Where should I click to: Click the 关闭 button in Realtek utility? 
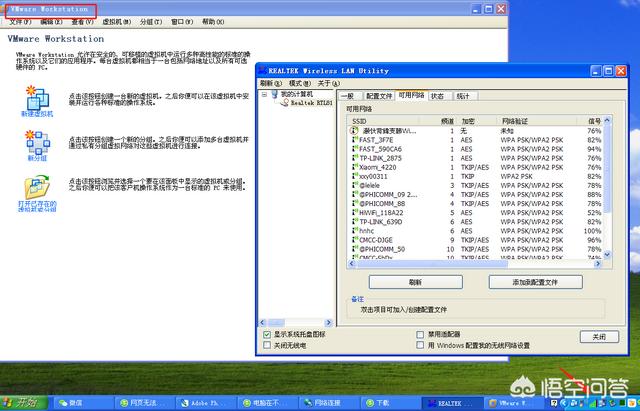(x=599, y=337)
